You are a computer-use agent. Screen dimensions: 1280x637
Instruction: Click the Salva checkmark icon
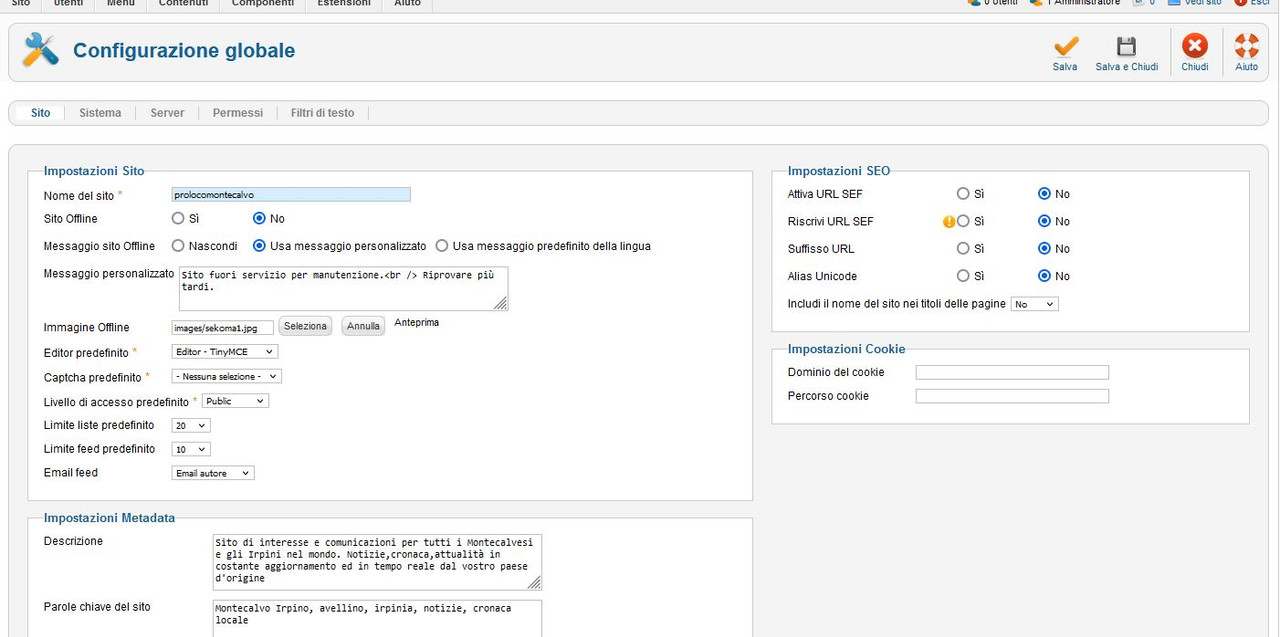[1065, 46]
